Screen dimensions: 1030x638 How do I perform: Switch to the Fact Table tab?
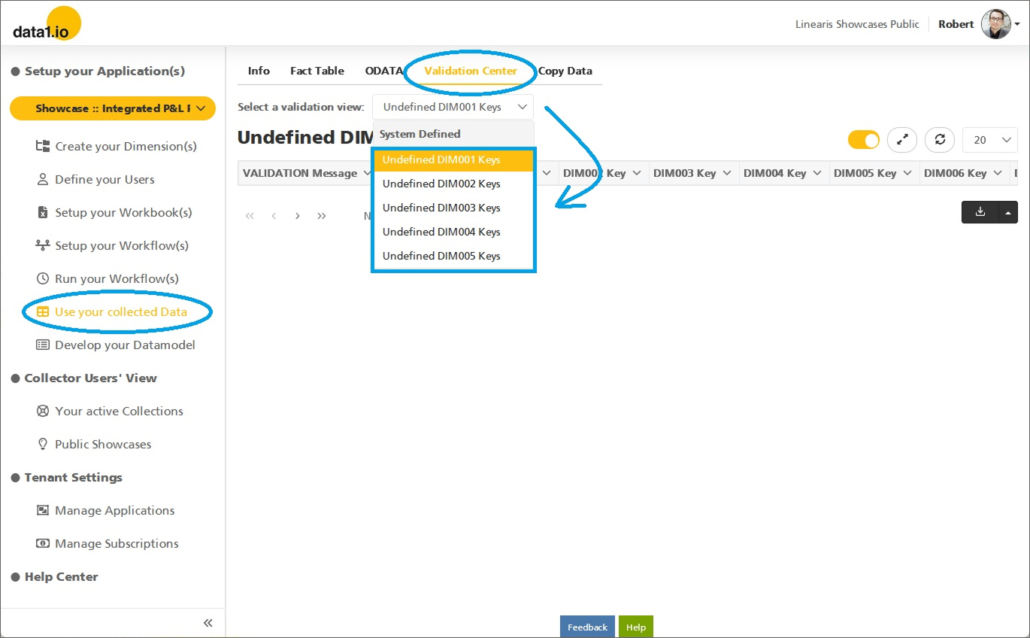(x=317, y=71)
